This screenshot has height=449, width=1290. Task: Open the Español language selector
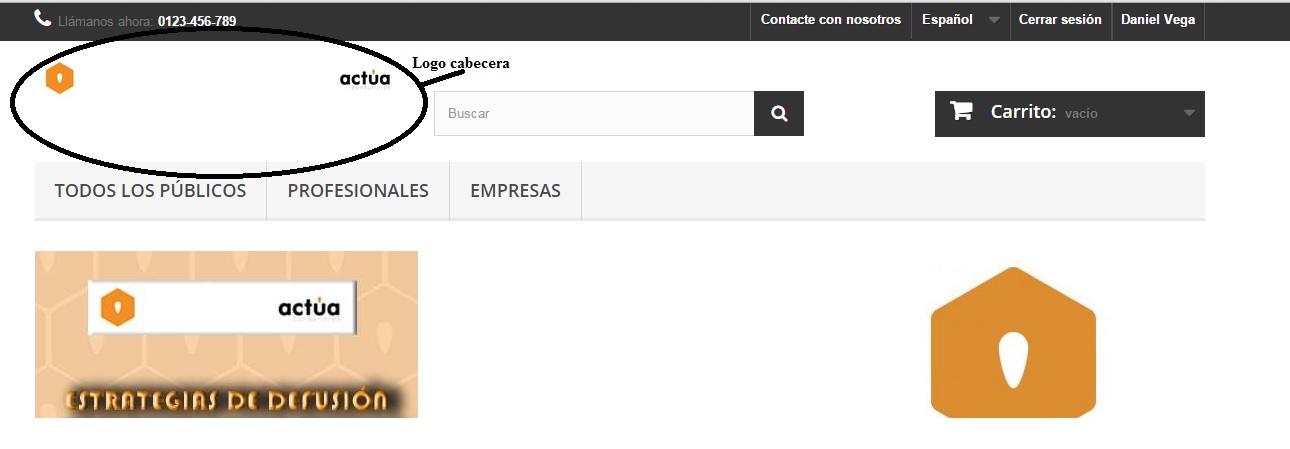pyautogui.click(x=960, y=20)
